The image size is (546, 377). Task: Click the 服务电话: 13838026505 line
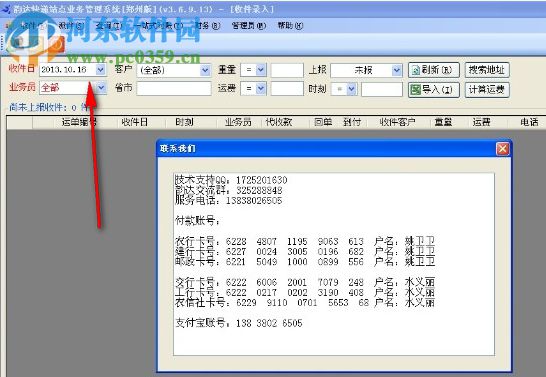coord(229,200)
